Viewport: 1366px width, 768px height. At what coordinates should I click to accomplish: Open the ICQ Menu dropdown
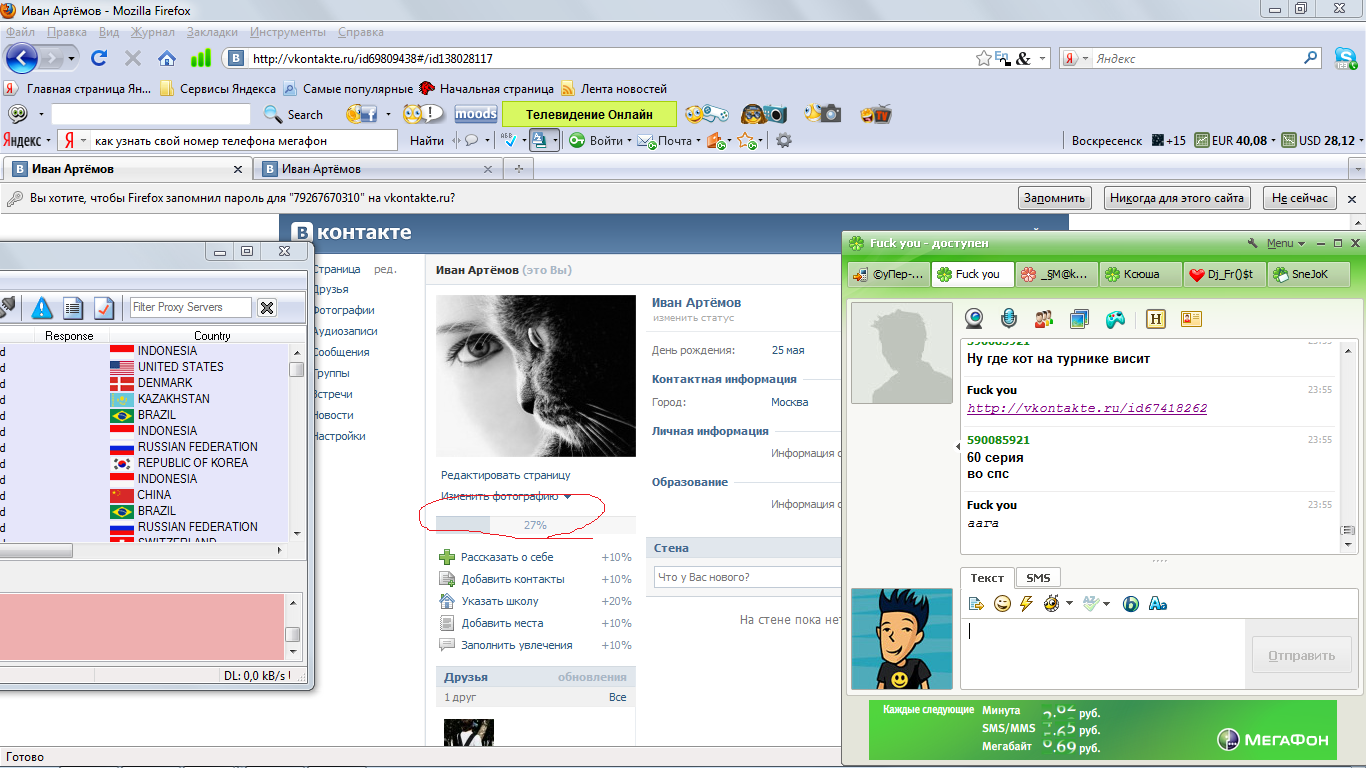pyautogui.click(x=1286, y=243)
